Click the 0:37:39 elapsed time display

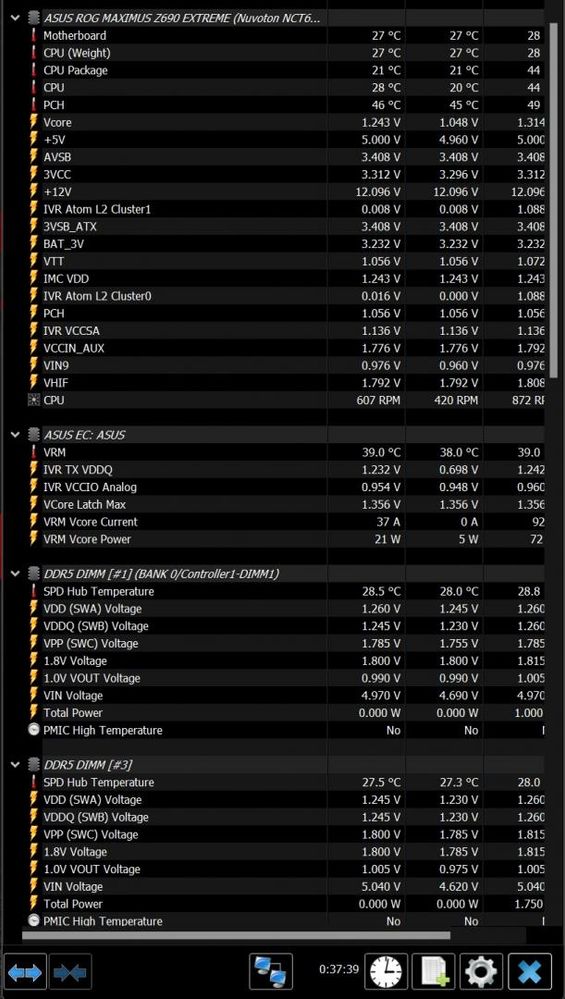pyautogui.click(x=339, y=969)
